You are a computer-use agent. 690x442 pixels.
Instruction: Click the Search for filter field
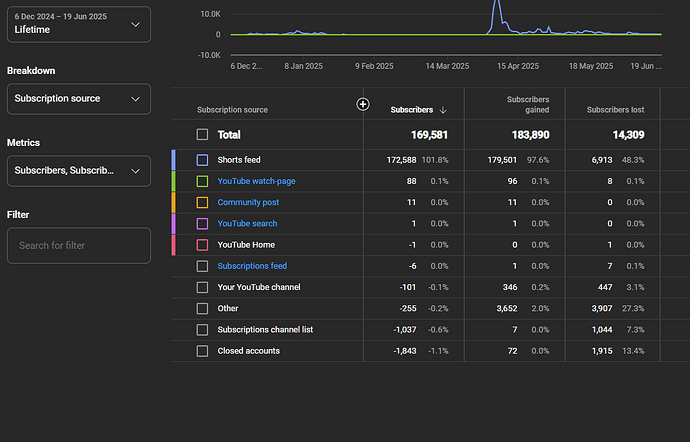click(x=79, y=245)
